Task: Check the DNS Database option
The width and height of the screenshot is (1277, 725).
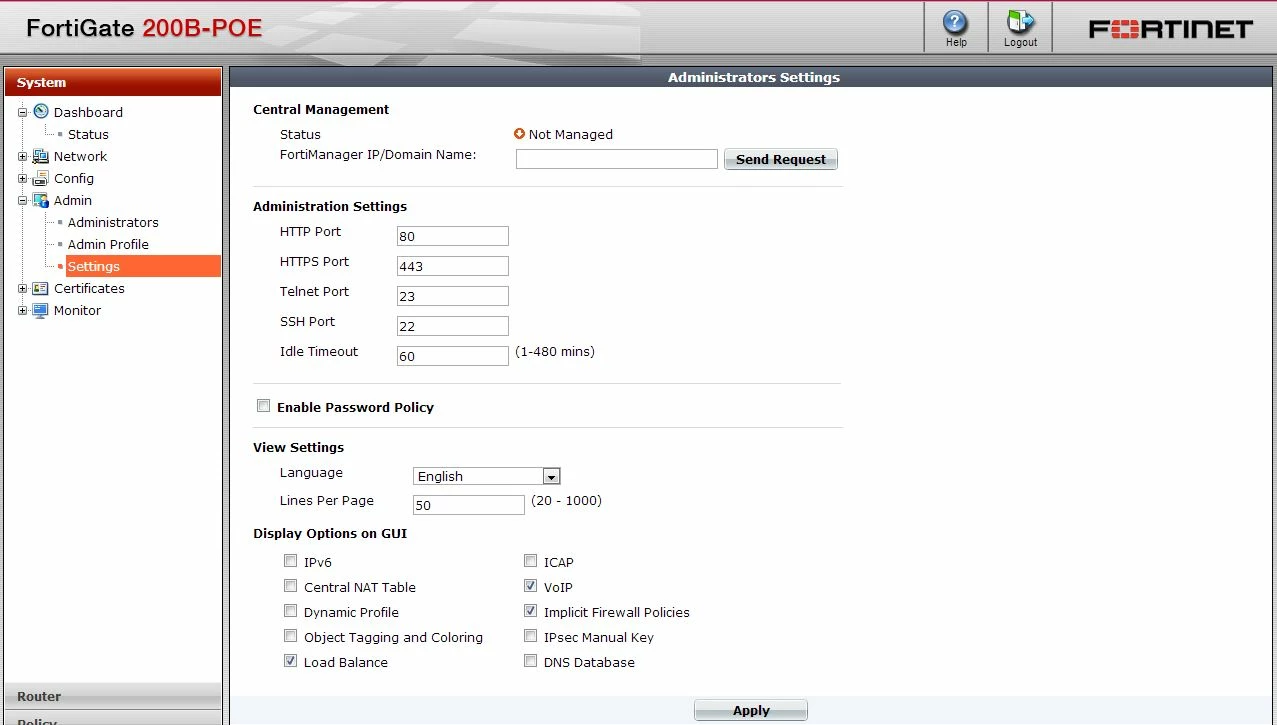Action: point(531,661)
